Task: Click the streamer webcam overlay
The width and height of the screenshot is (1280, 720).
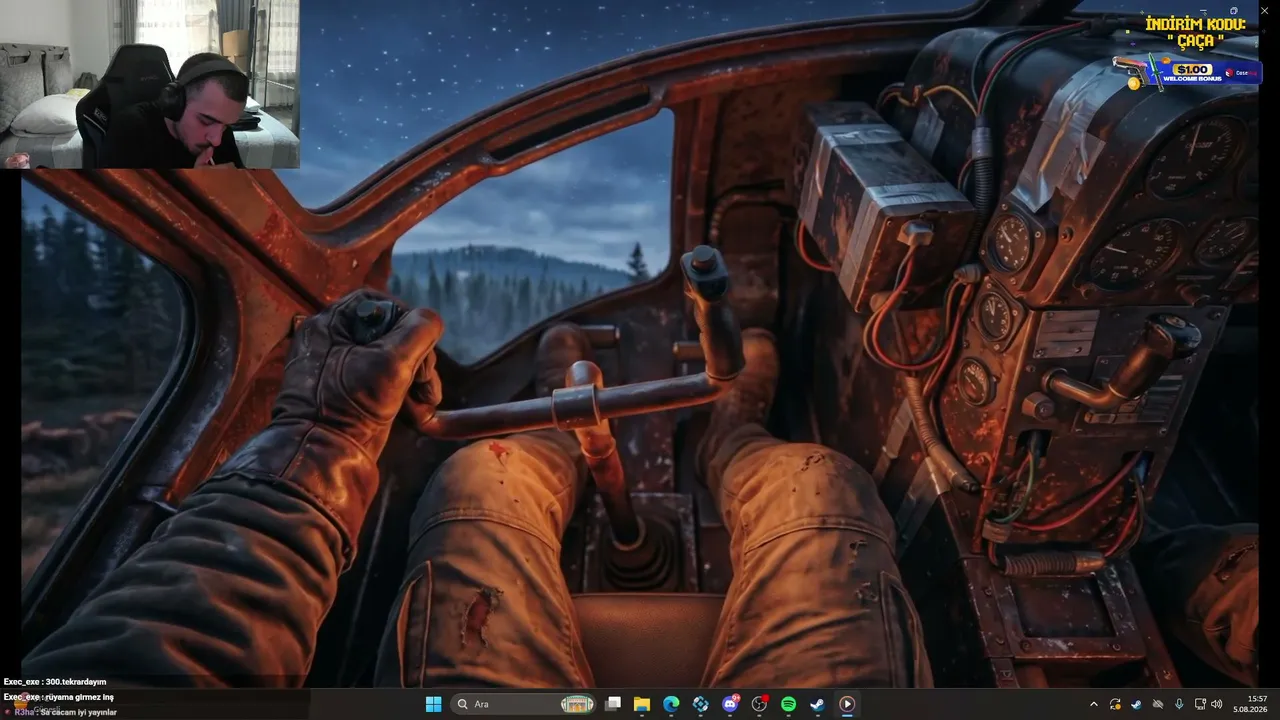Action: [x=150, y=84]
